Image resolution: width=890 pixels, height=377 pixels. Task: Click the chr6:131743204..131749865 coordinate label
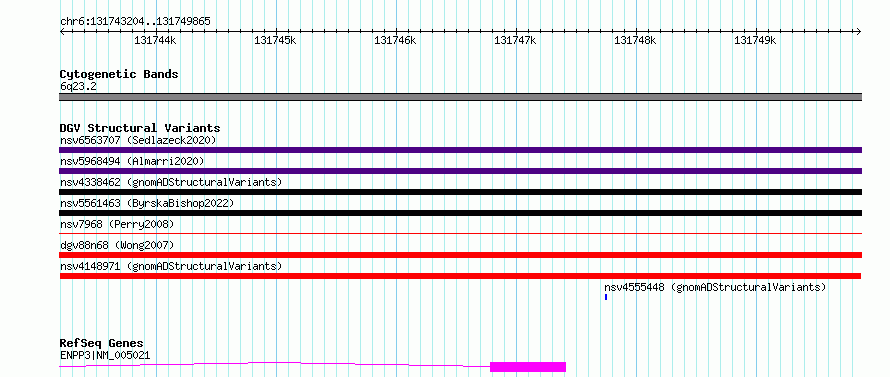[135, 22]
